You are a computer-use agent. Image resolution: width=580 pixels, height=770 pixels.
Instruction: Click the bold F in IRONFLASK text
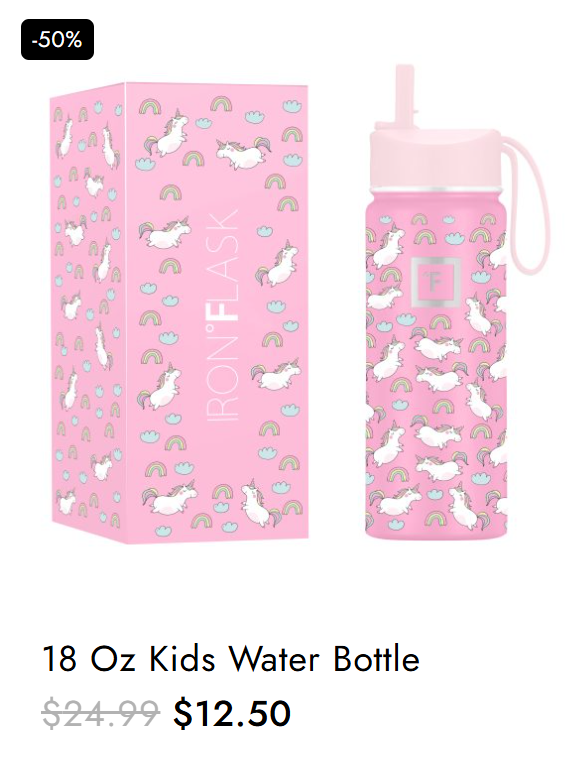pyautogui.click(x=228, y=307)
